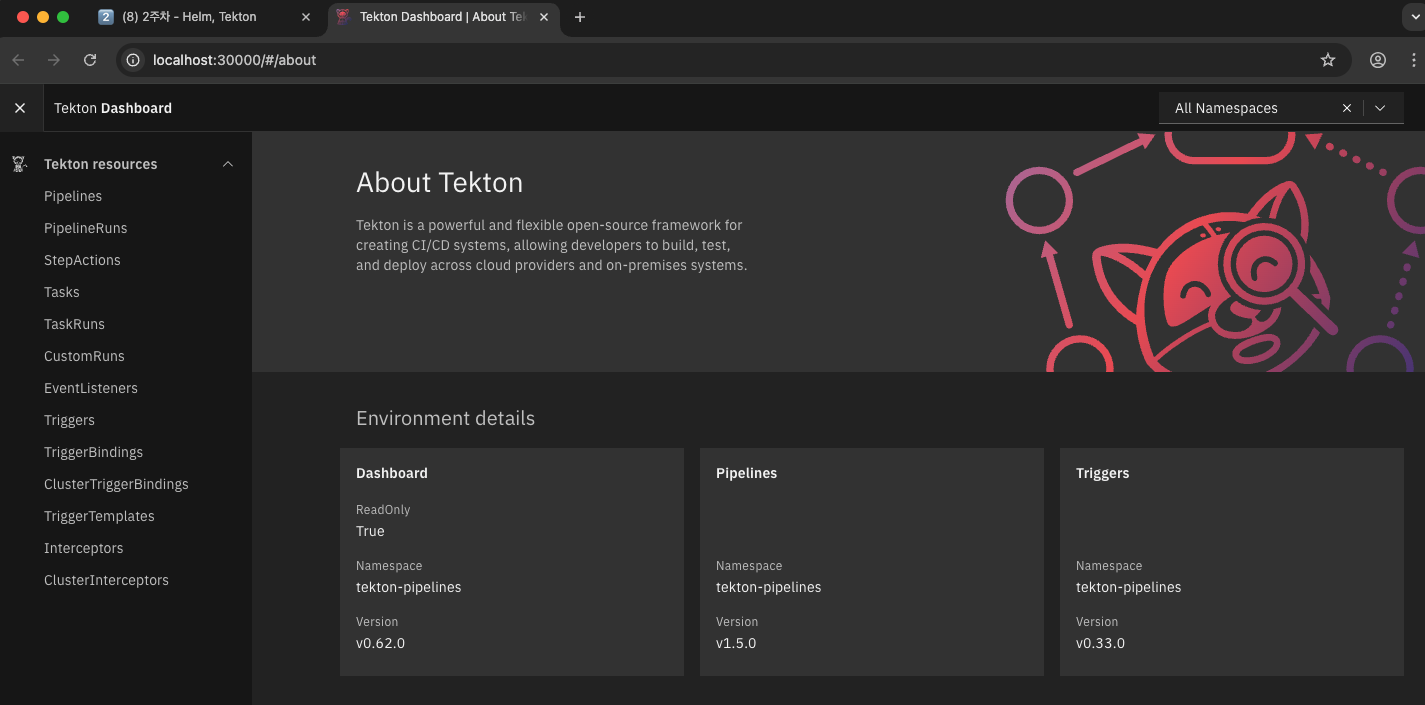Image resolution: width=1425 pixels, height=705 pixels.
Task: Collapse the Tekton resources section
Action: click(228, 164)
